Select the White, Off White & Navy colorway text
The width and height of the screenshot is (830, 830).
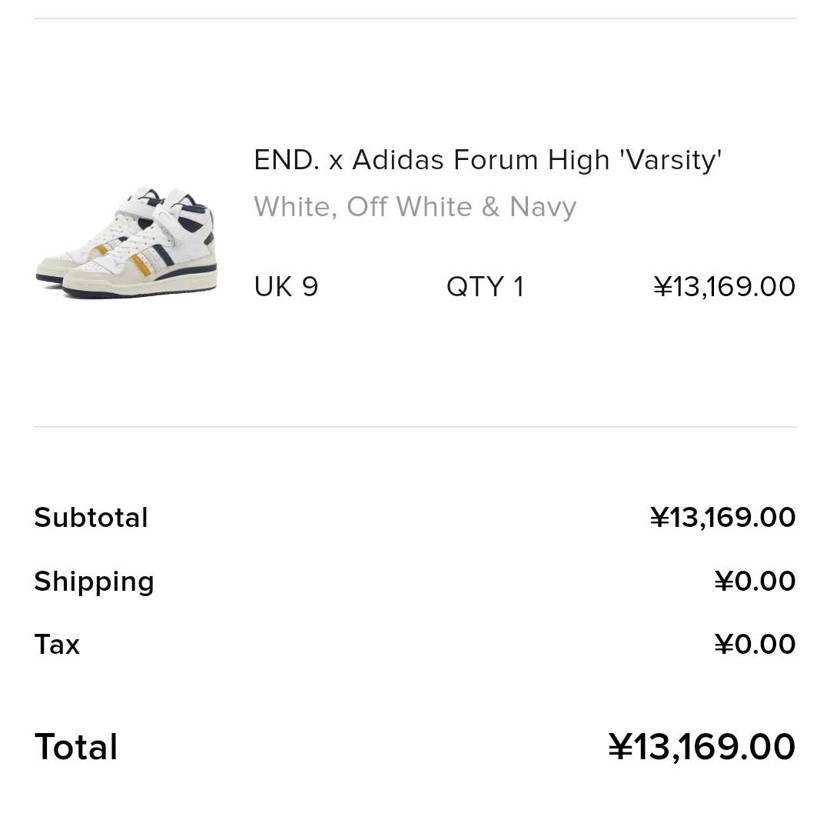click(415, 207)
